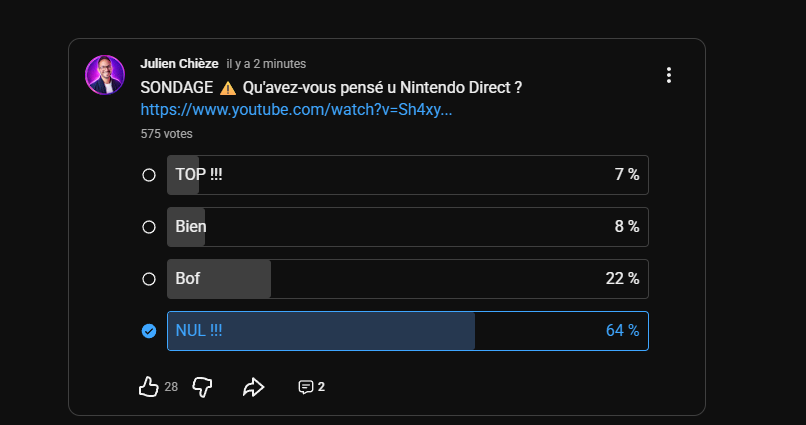Viewport: 806px width, 425px height.
Task: Share the post using the arrow icon
Action: coord(253,387)
